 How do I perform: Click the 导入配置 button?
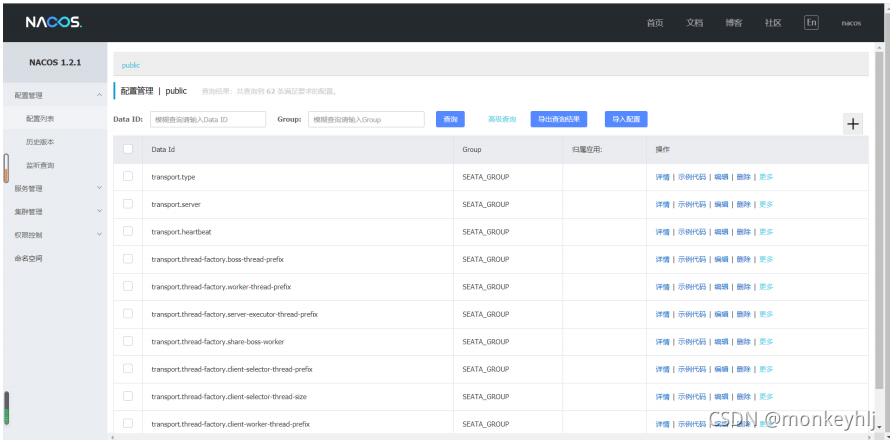[x=625, y=119]
